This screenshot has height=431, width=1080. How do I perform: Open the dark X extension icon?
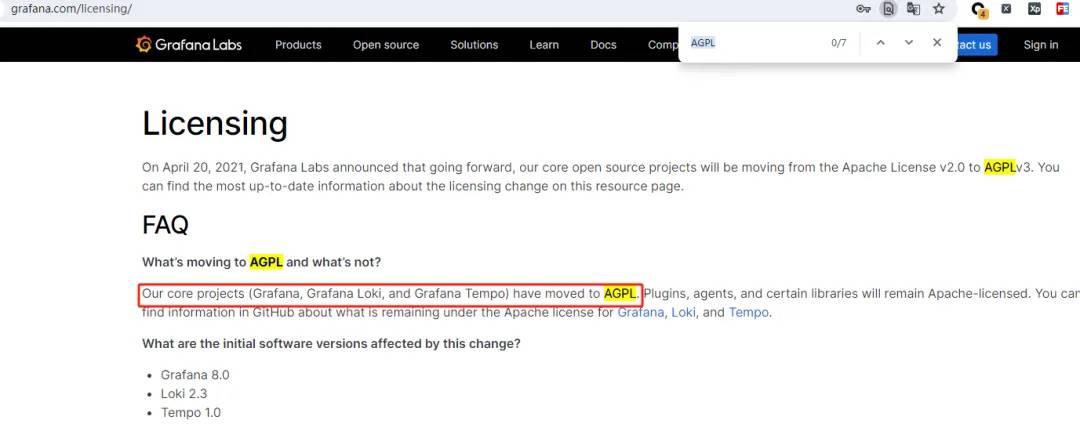1006,9
